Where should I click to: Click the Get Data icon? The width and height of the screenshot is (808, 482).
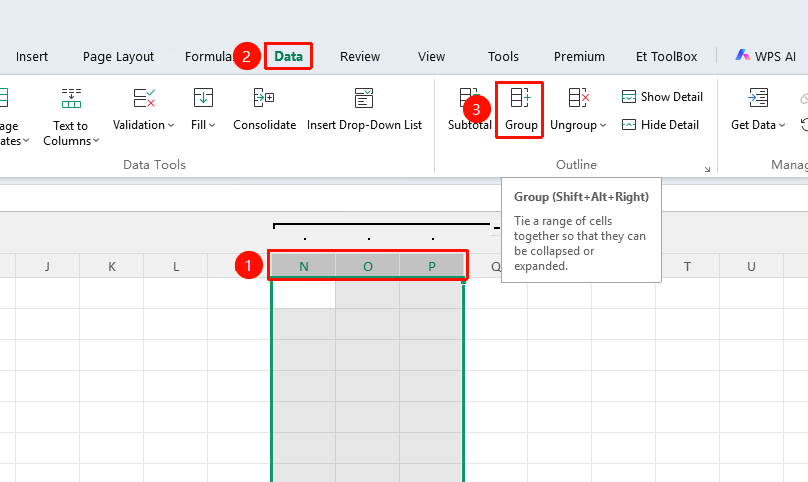pyautogui.click(x=758, y=97)
